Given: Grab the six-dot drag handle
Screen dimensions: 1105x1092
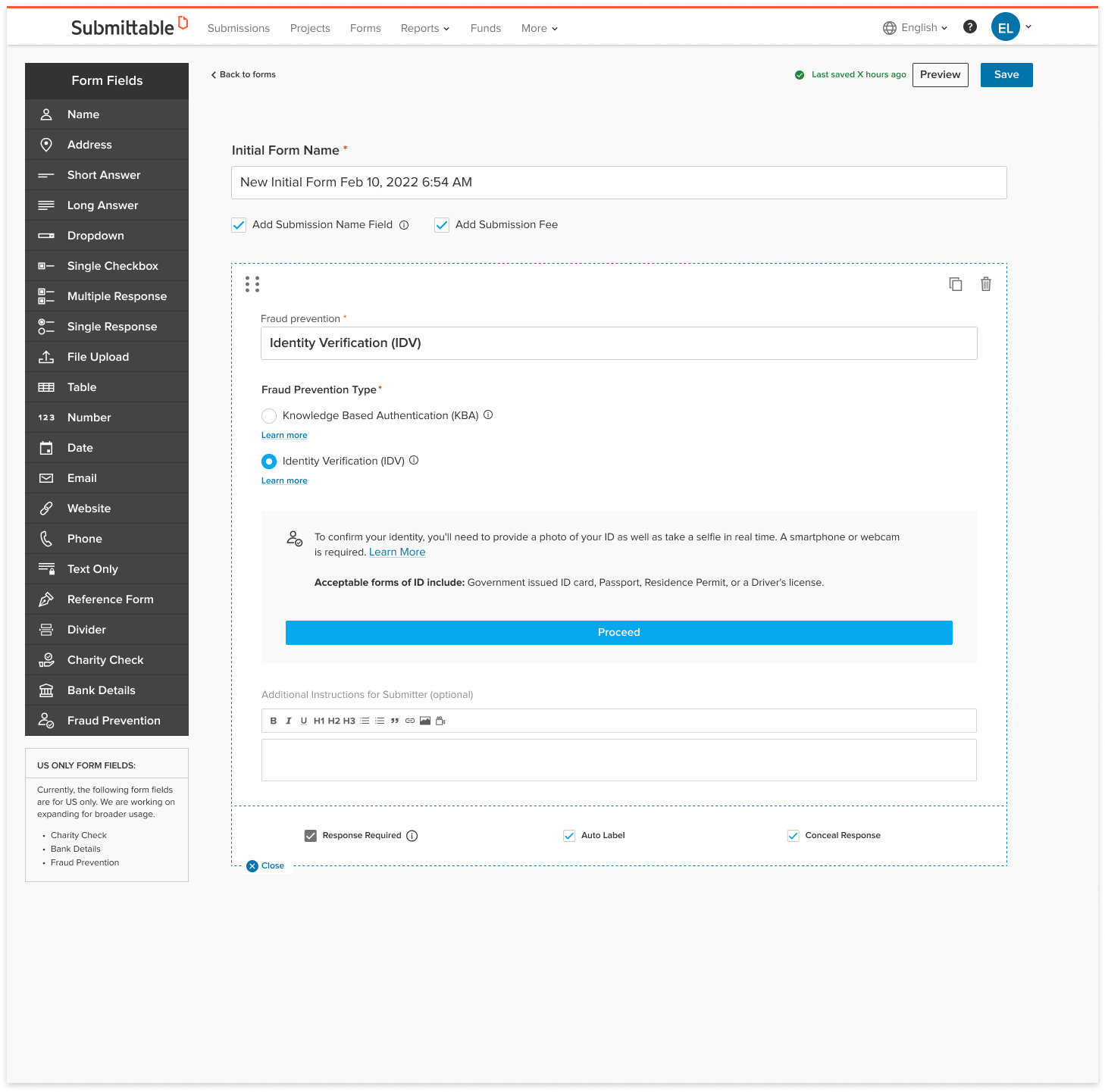Looking at the screenshot, I should [x=252, y=284].
